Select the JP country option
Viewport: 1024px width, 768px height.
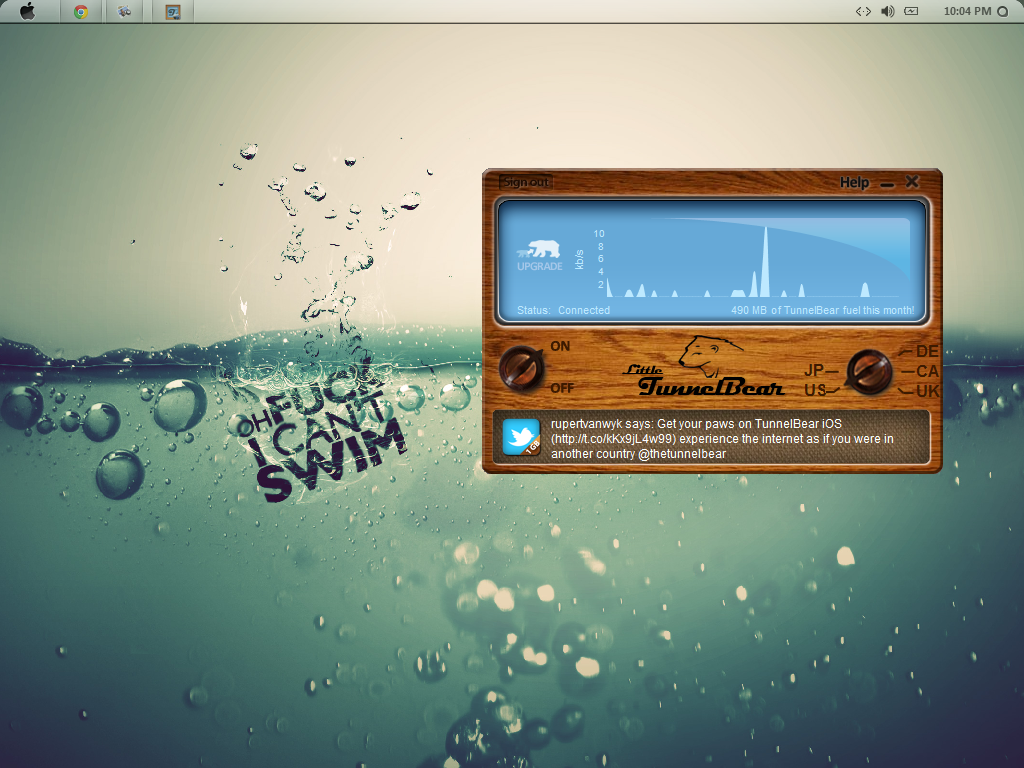814,370
